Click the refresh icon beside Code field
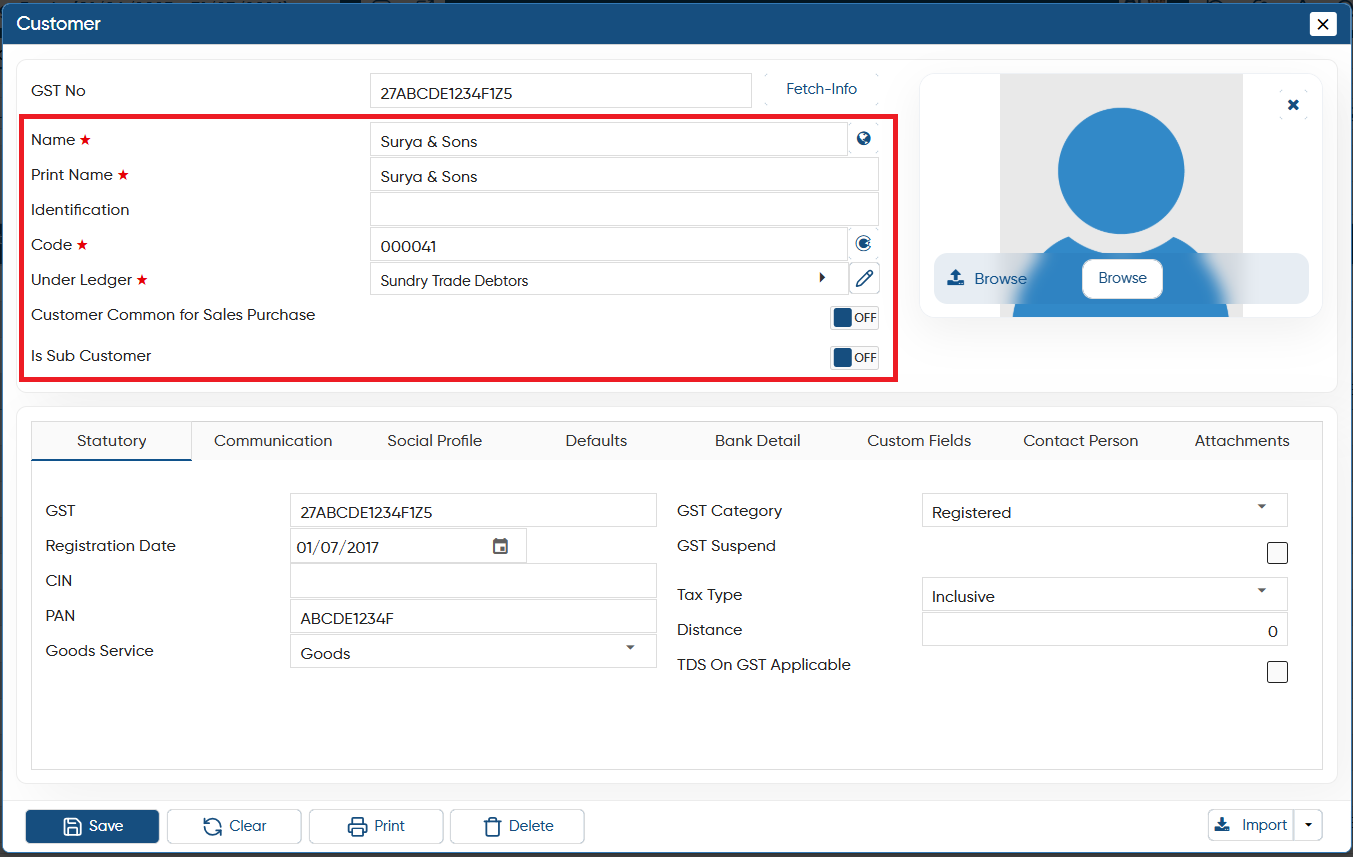This screenshot has height=857, width=1353. (864, 243)
